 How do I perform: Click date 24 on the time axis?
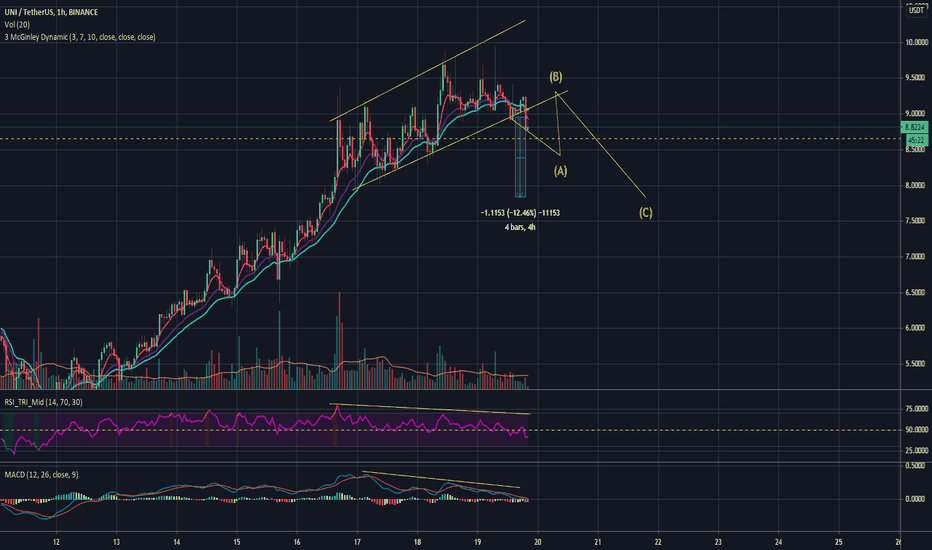pyautogui.click(x=779, y=542)
